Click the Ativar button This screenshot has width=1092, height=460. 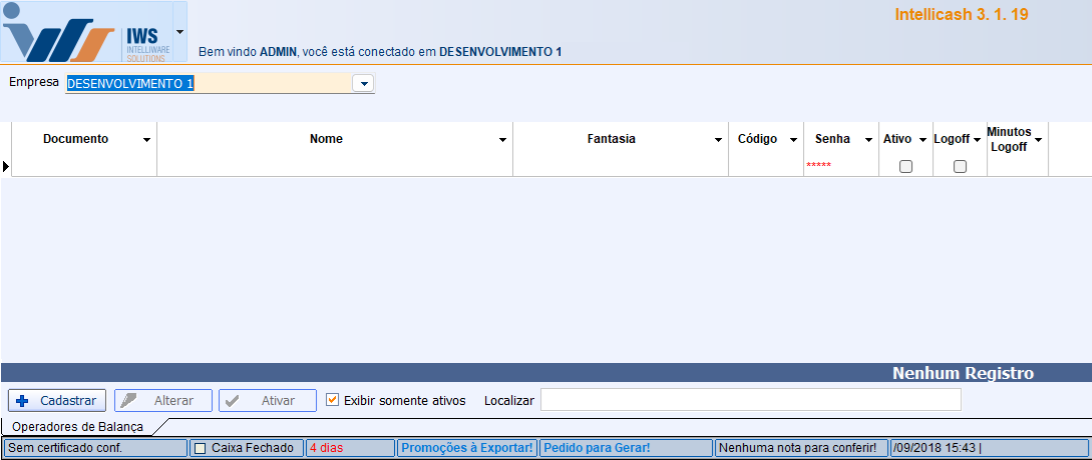pyautogui.click(x=267, y=400)
